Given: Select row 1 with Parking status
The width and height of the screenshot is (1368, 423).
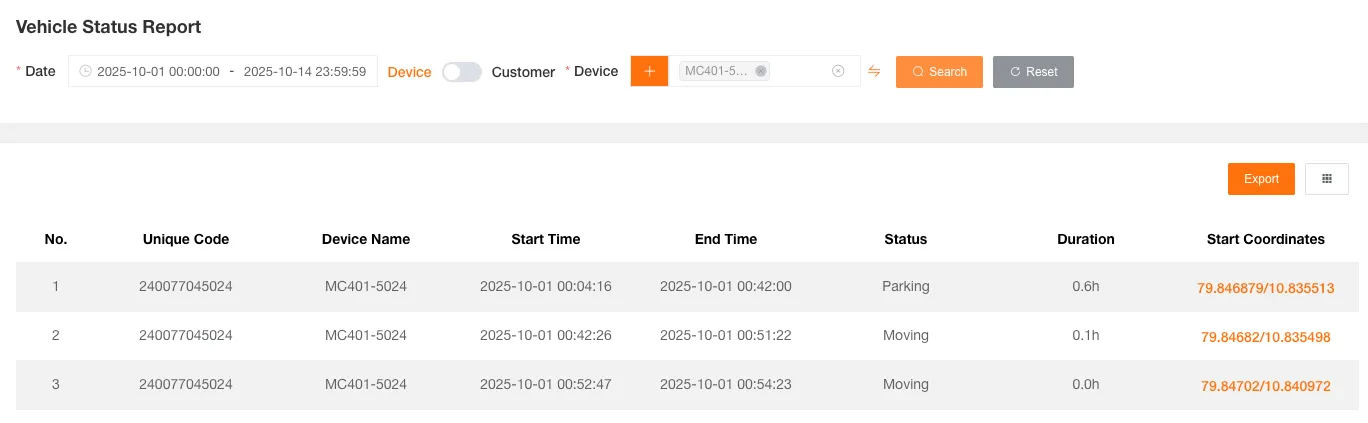Looking at the screenshot, I should (905, 286).
